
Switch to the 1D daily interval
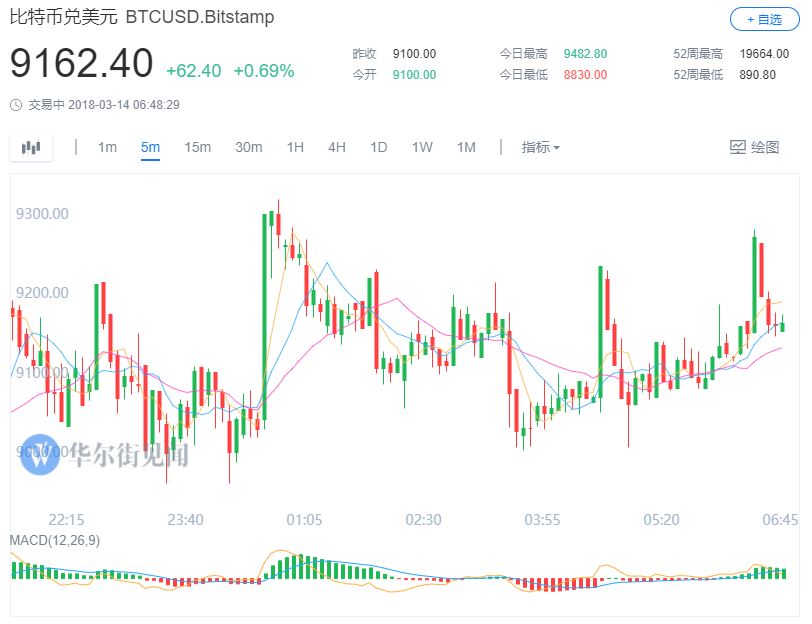click(379, 148)
